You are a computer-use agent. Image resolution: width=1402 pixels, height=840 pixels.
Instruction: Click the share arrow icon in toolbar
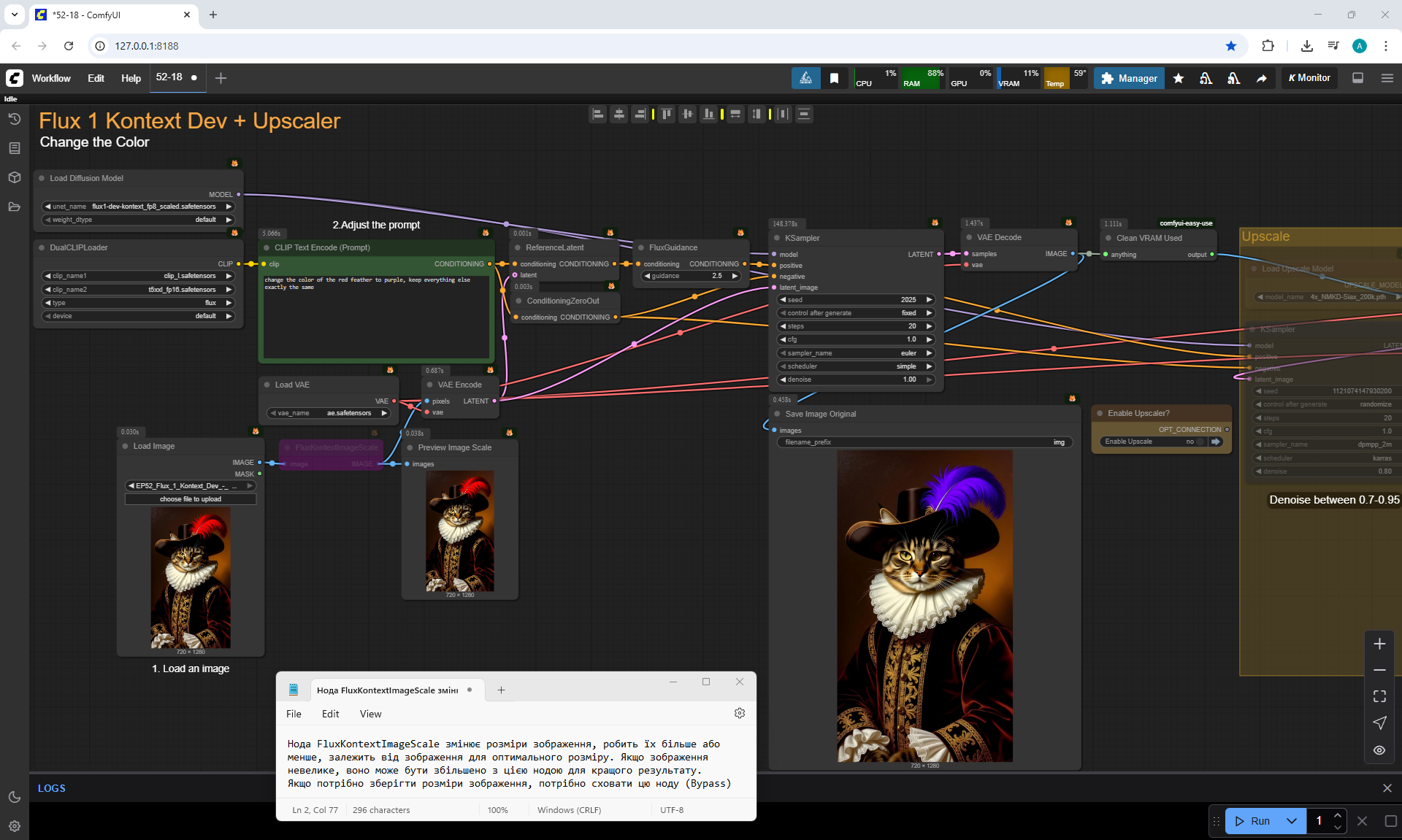(1261, 78)
